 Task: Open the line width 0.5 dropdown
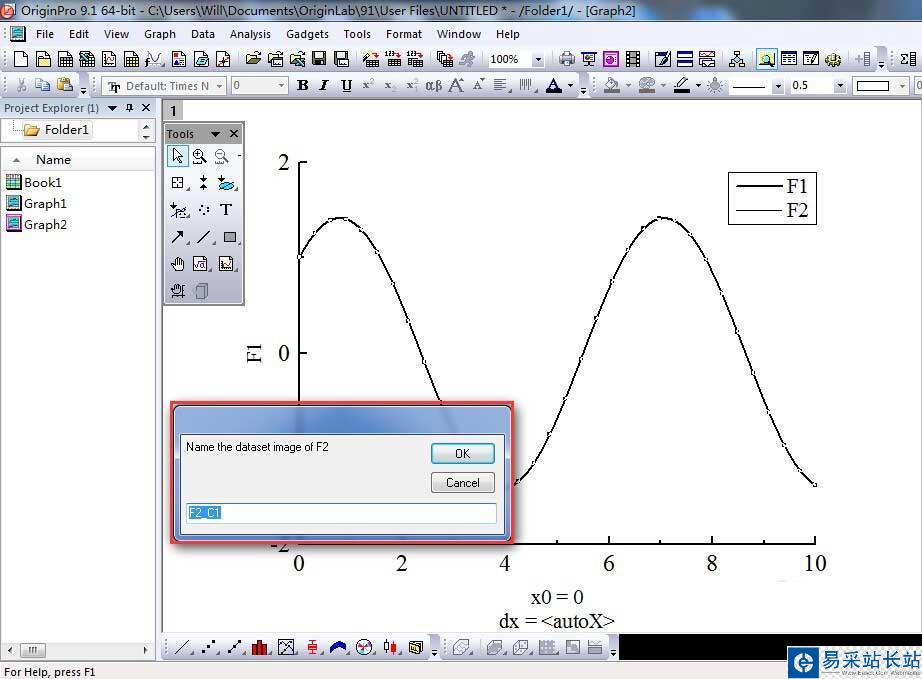(x=840, y=86)
